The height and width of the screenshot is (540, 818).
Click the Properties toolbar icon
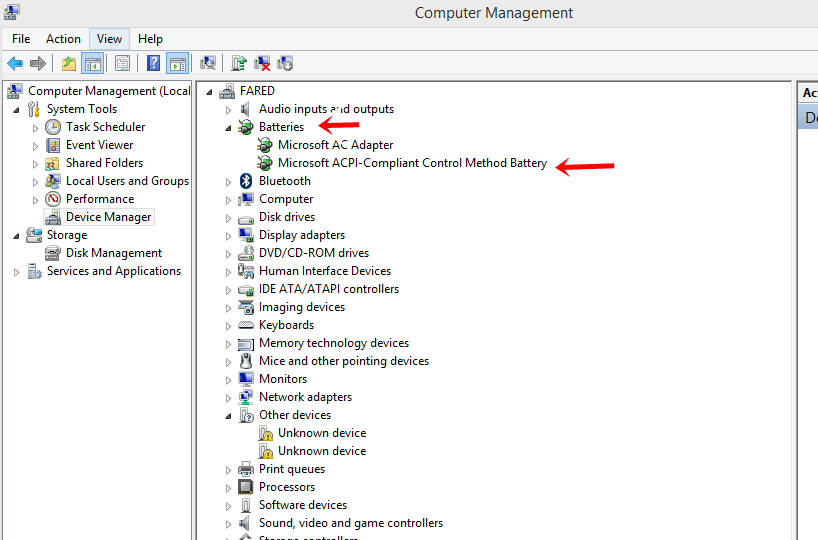(122, 64)
